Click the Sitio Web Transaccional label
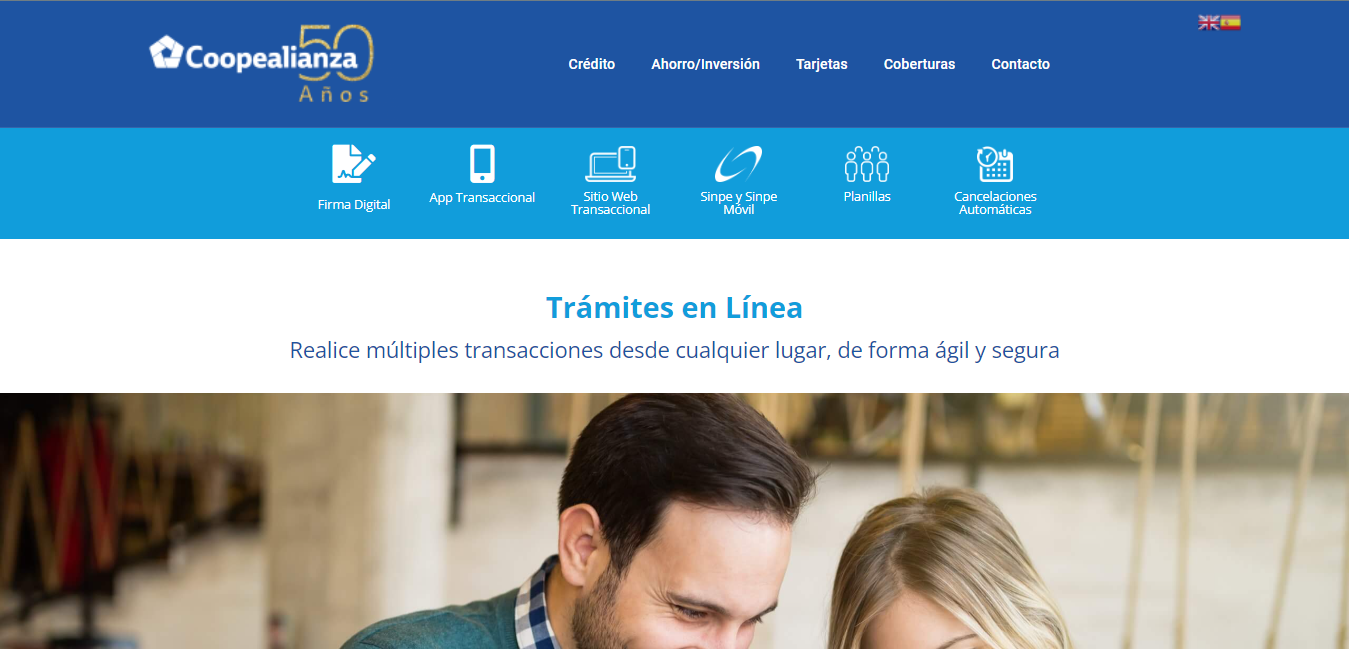 tap(611, 203)
